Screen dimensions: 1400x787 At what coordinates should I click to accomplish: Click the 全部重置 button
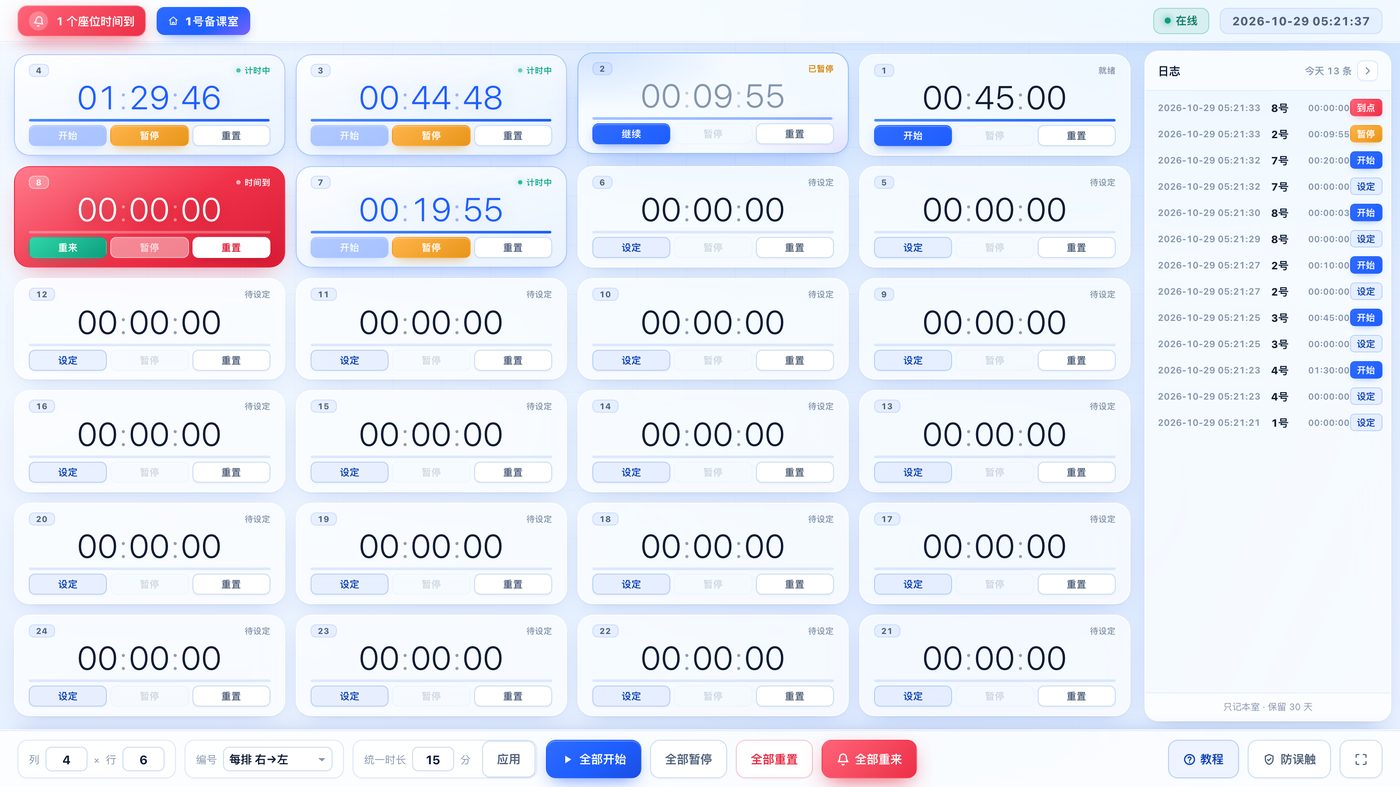[774, 759]
